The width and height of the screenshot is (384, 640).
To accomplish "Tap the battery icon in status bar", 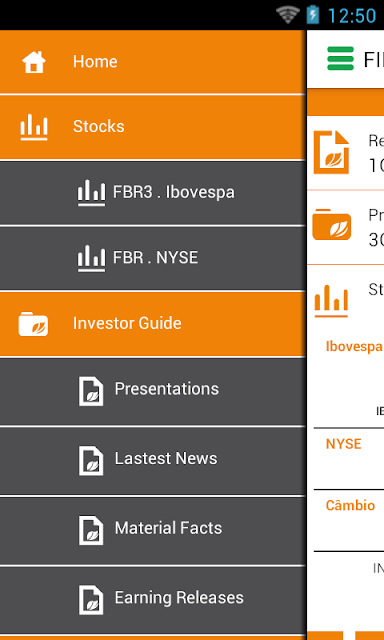I will tap(313, 15).
